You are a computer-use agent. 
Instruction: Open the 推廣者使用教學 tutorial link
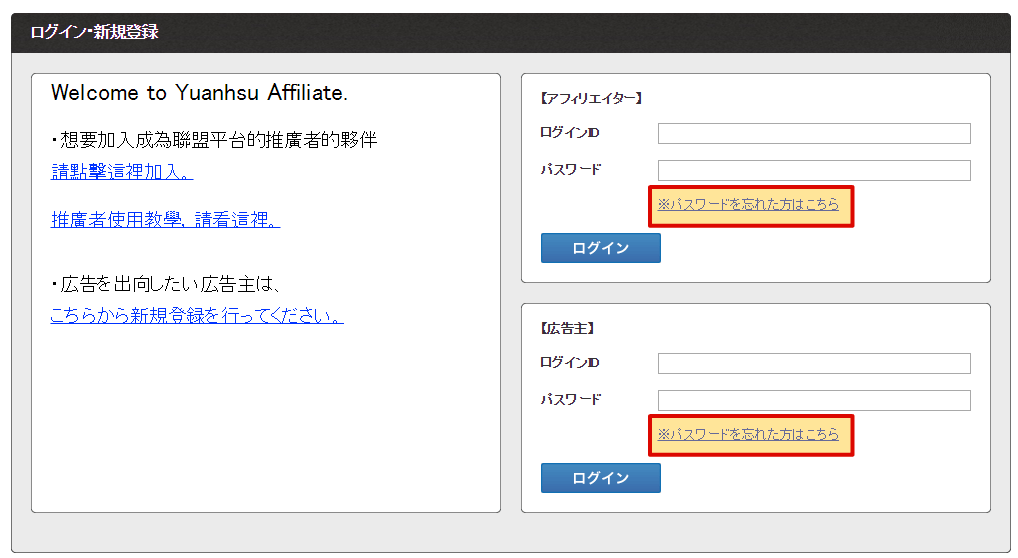[x=165, y=220]
